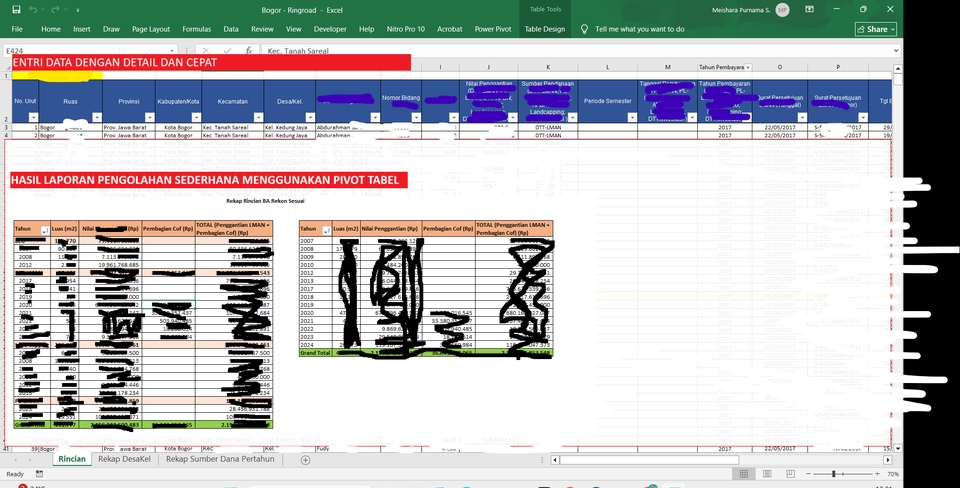Open Customize Quick Access Toolbar arrow
Viewport: 960px width, 488px height.
point(78,10)
